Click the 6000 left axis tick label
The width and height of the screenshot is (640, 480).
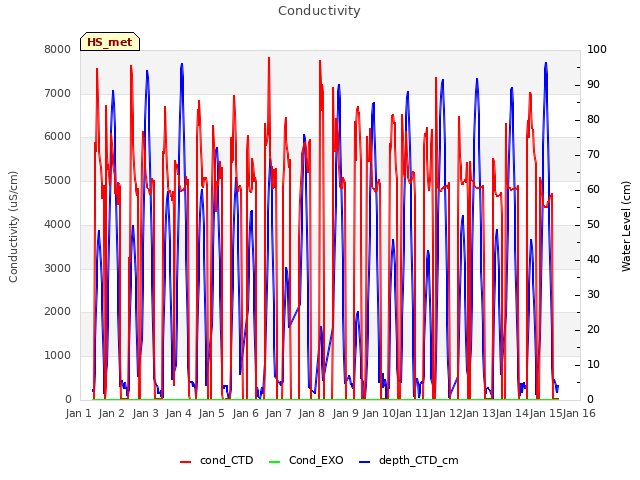pyautogui.click(x=58, y=137)
